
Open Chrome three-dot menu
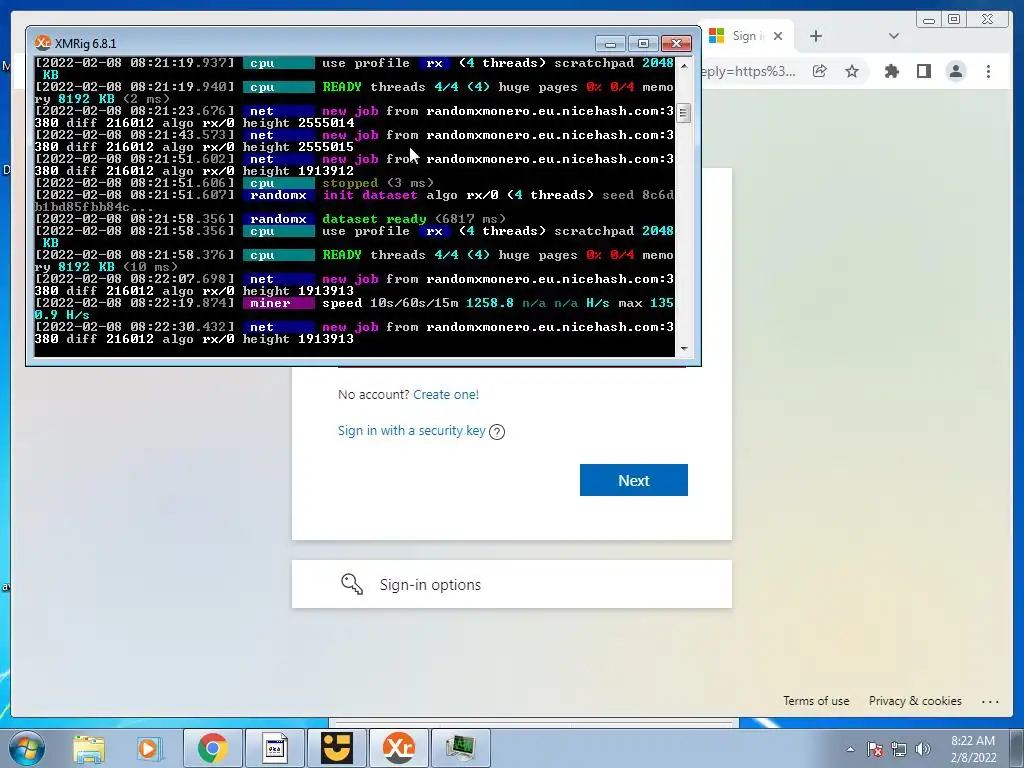989,71
